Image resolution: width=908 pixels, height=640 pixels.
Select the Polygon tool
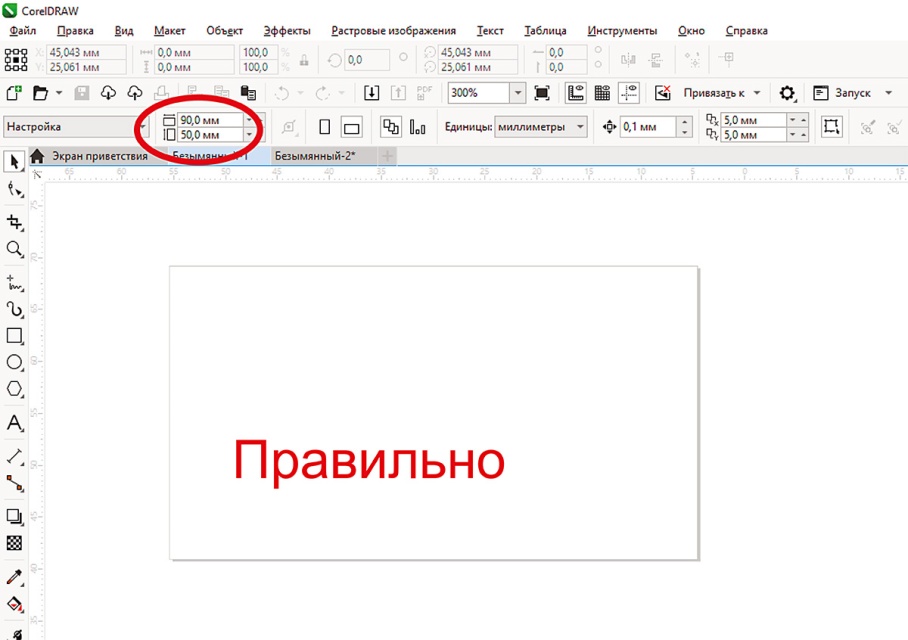pyautogui.click(x=14, y=390)
